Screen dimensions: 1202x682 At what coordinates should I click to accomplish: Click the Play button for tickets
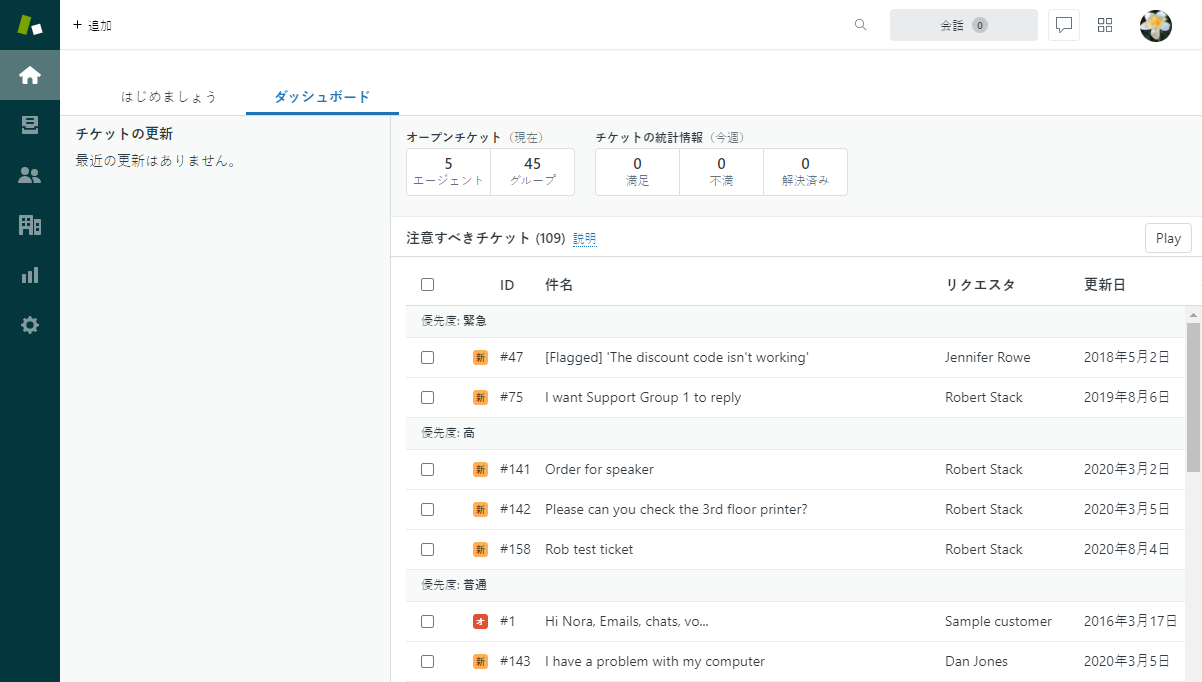click(x=1167, y=238)
